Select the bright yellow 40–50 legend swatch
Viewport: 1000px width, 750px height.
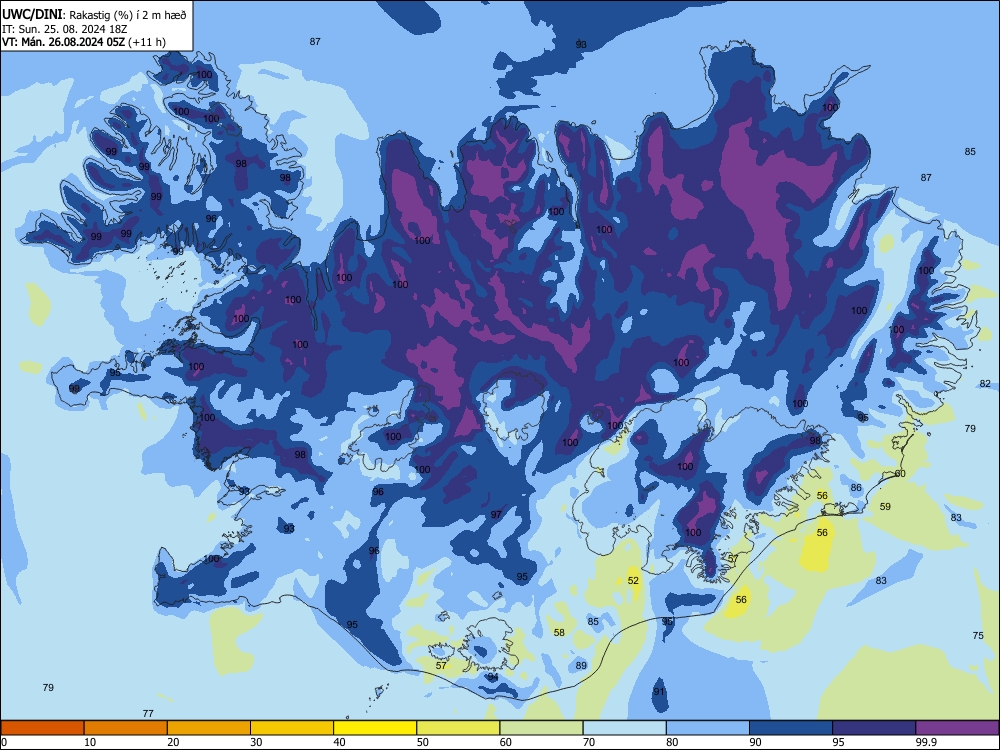pyautogui.click(x=375, y=728)
